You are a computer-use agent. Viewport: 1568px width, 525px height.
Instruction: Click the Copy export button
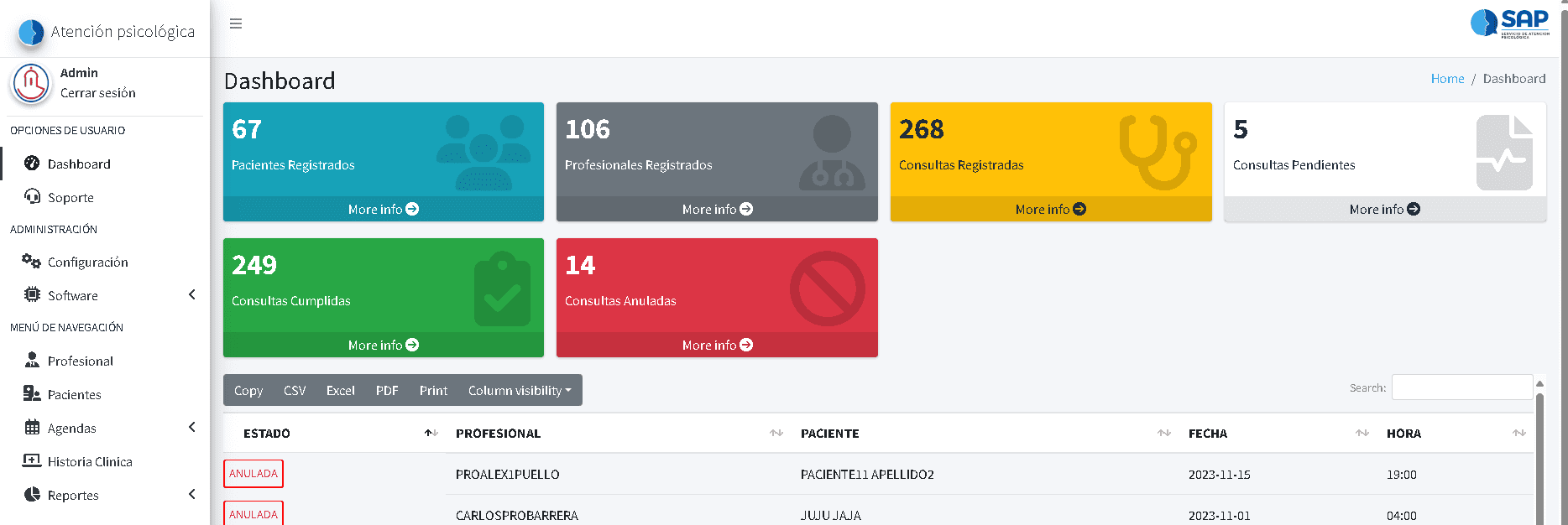click(x=248, y=390)
